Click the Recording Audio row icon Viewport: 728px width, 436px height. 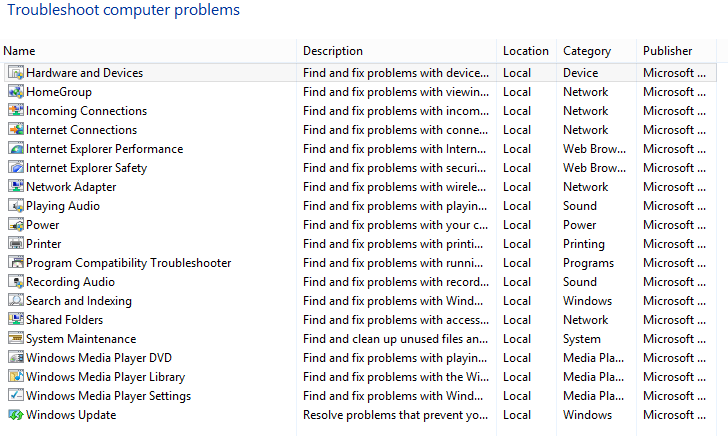16,282
